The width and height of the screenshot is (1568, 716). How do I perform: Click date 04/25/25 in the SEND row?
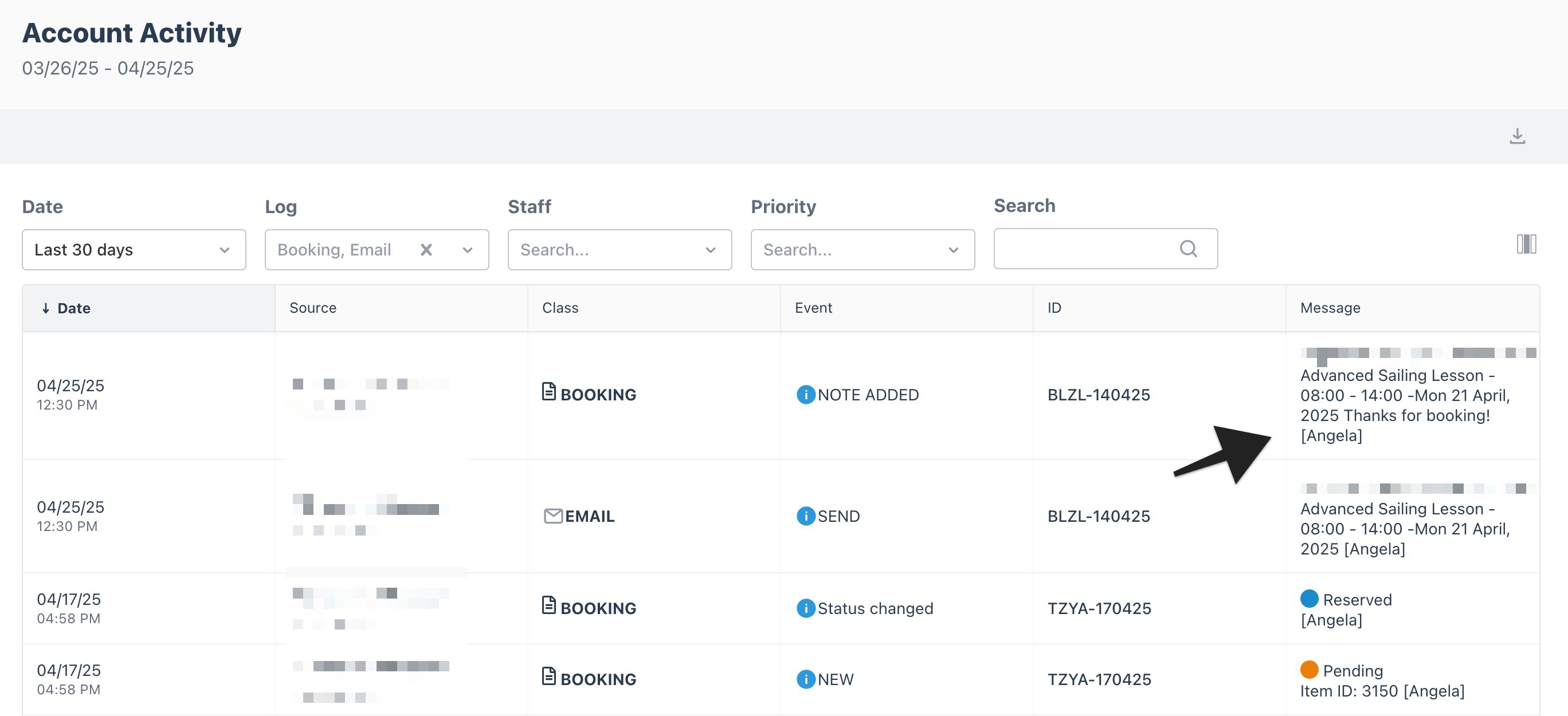[x=70, y=507]
